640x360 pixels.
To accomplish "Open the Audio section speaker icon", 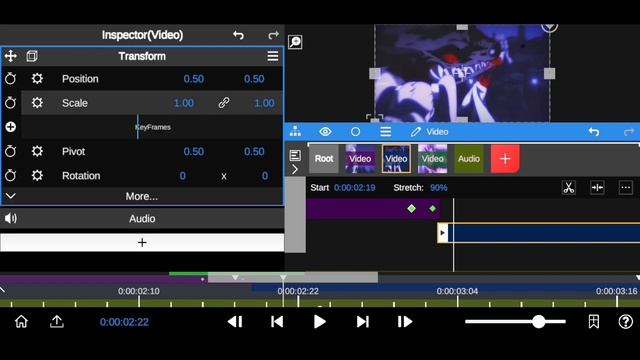I will [11, 218].
